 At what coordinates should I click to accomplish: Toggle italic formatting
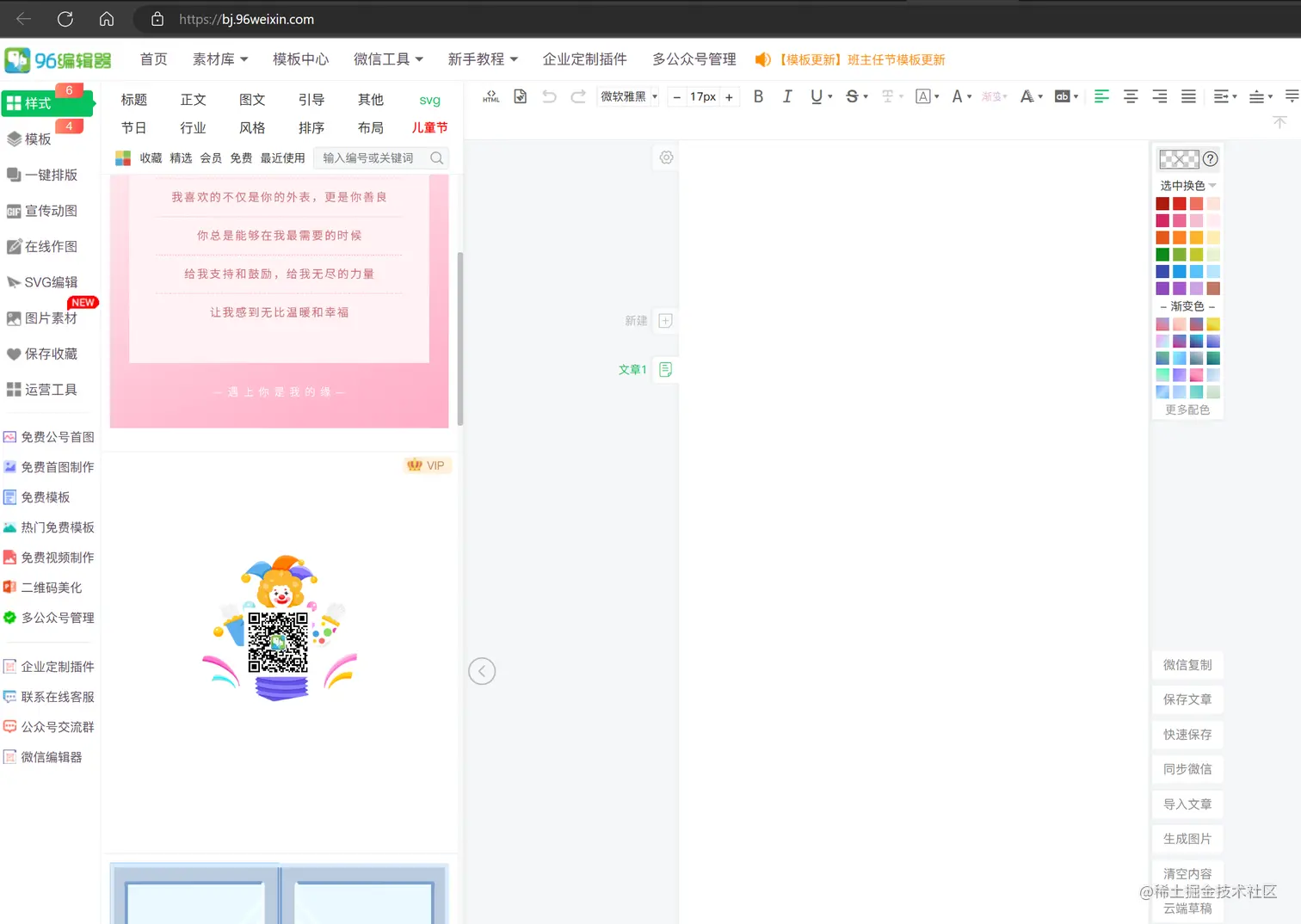click(x=787, y=96)
